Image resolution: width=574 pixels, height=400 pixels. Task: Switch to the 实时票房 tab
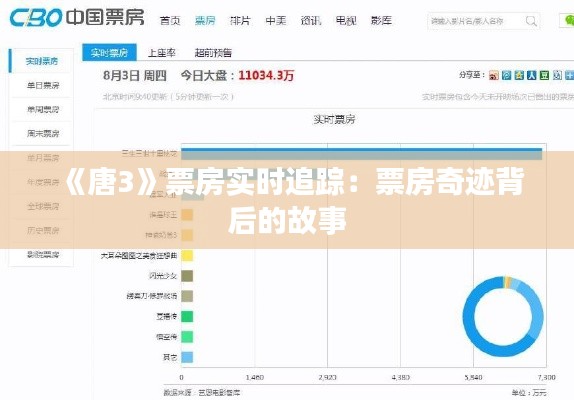(109, 52)
